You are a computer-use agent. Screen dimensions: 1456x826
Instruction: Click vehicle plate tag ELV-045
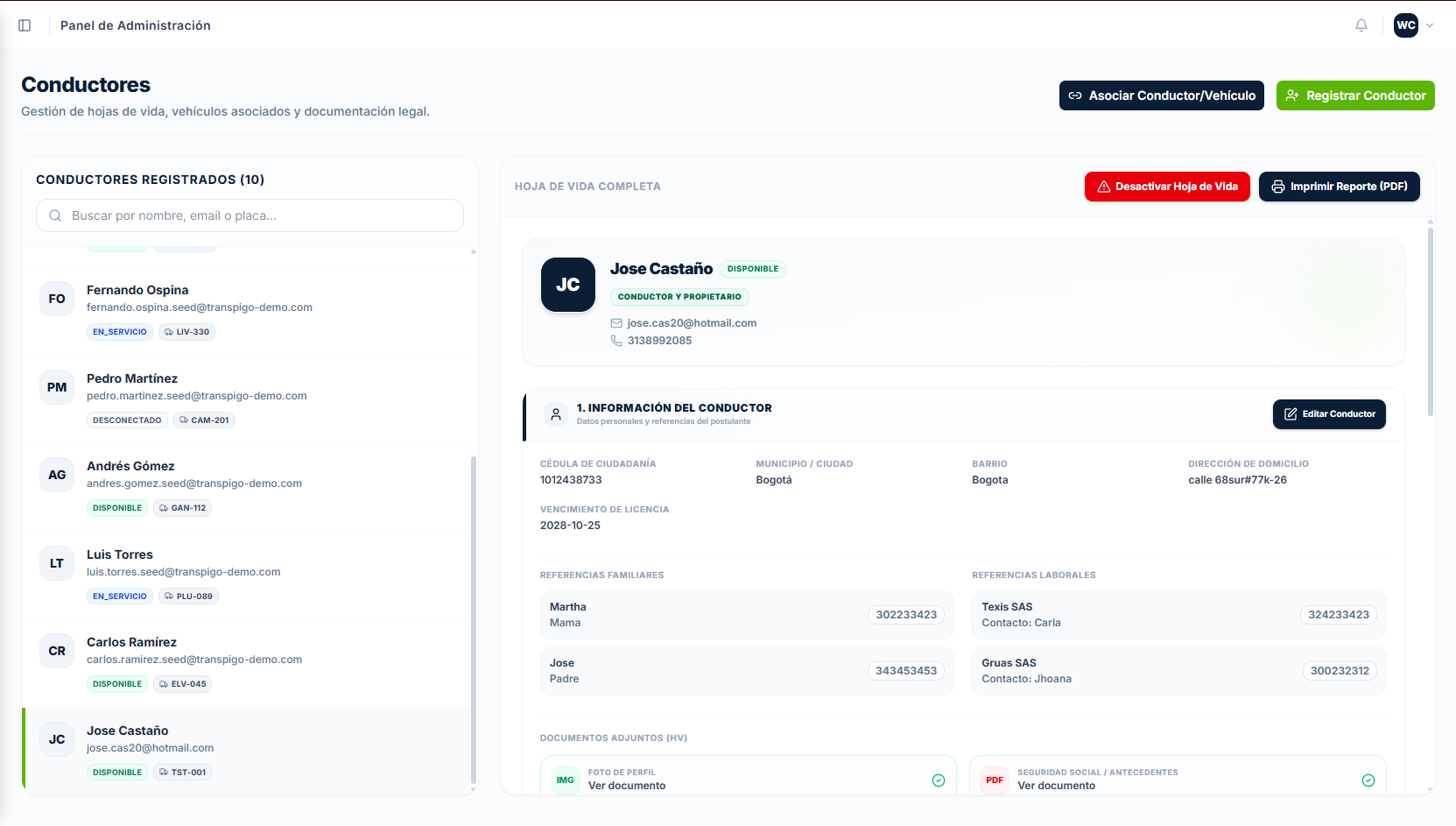[x=182, y=684]
